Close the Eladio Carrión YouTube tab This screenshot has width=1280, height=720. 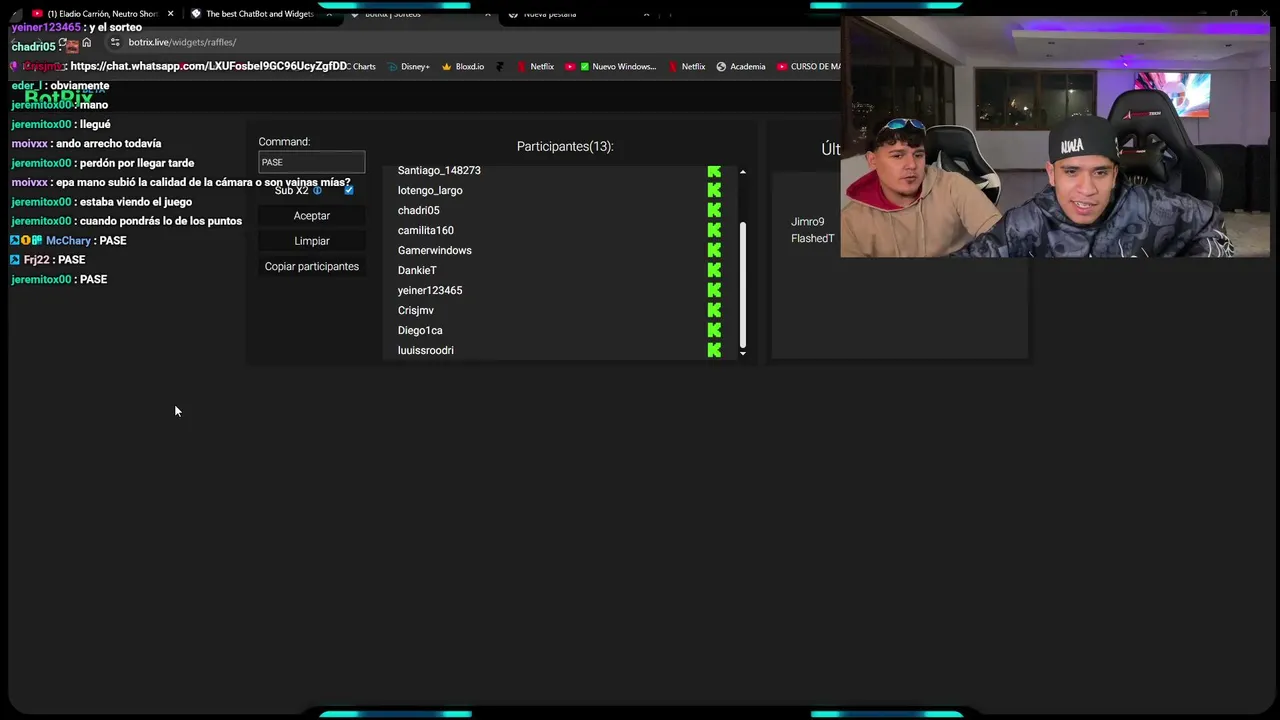[170, 14]
